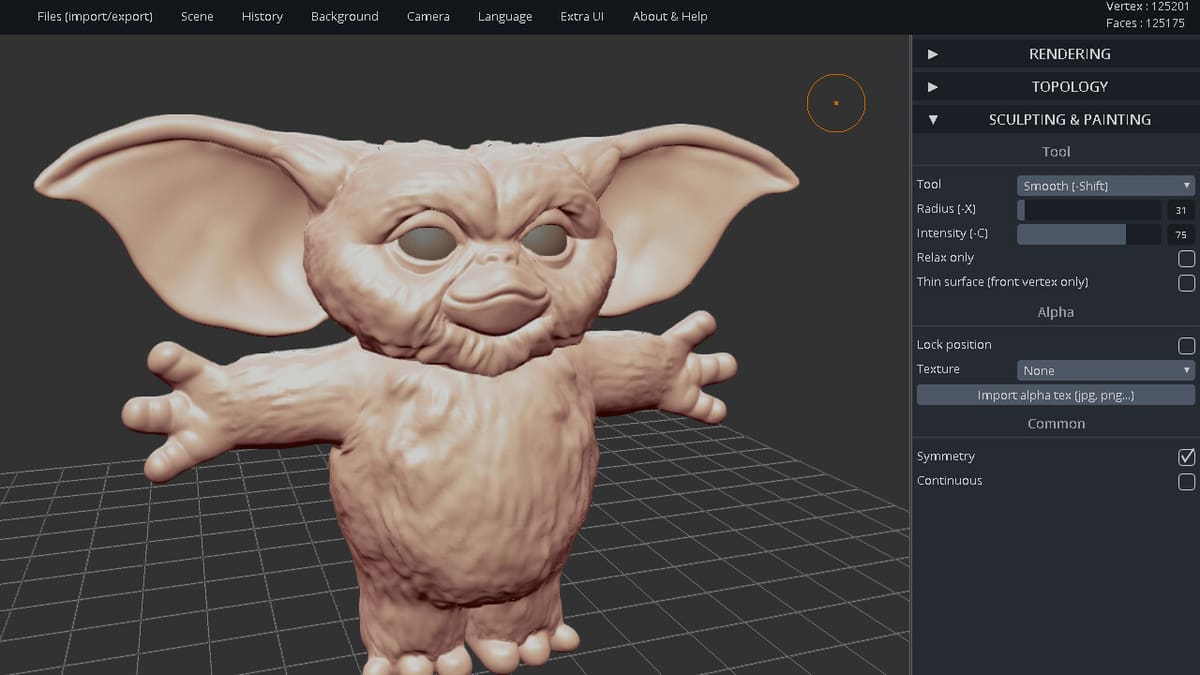Viewport: 1200px width, 675px height.
Task: Adjust the Radius slider
Action: tap(1089, 210)
